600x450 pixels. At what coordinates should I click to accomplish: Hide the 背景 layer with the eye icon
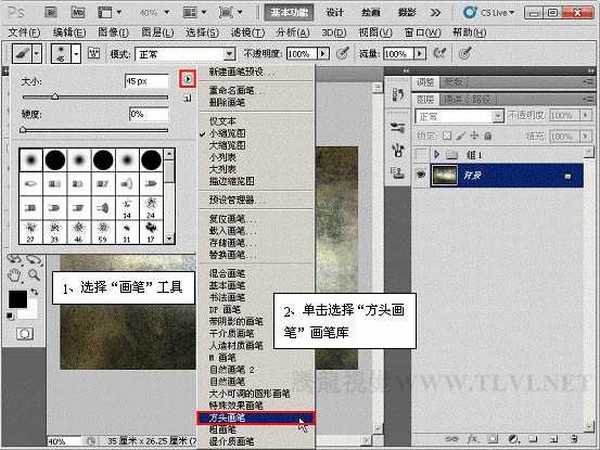[420, 176]
